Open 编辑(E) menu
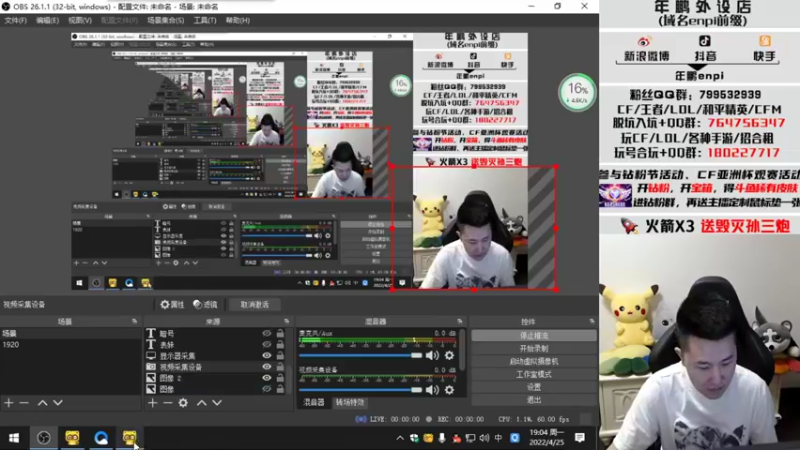Image resolution: width=800 pixels, height=450 pixels. point(47,20)
